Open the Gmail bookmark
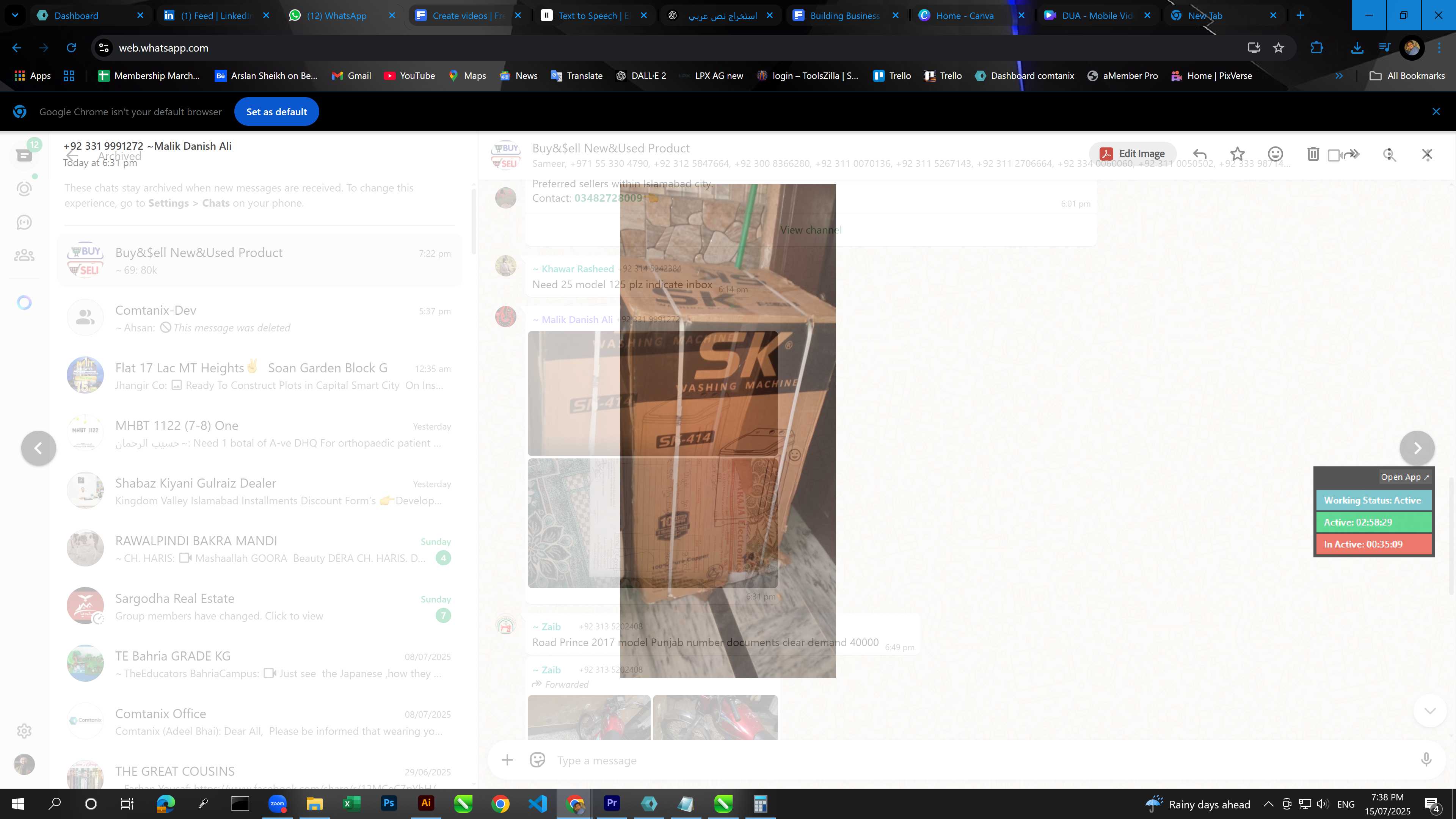Viewport: 1456px width, 819px height. tap(351, 76)
